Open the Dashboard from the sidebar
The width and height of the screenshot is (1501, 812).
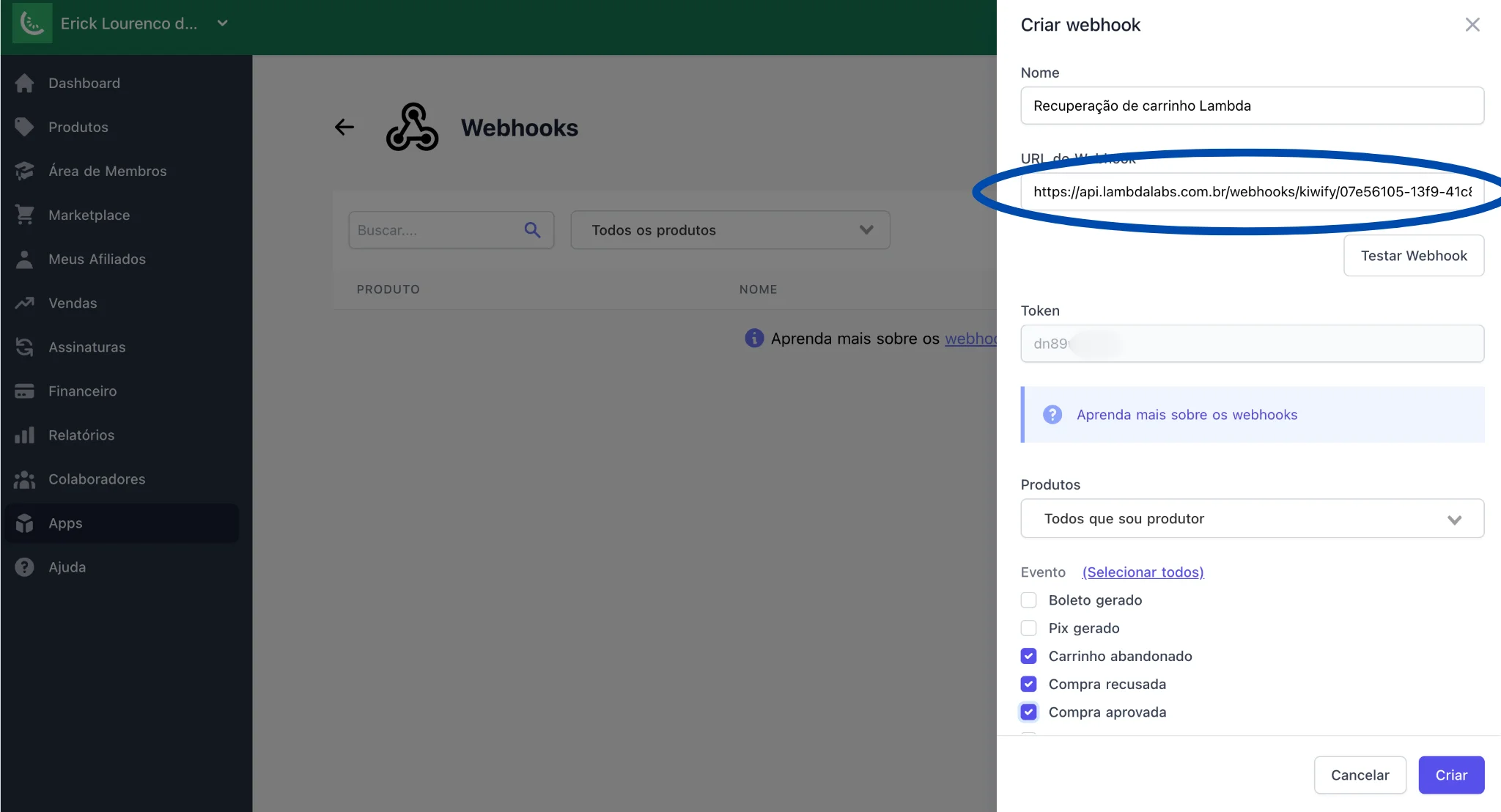coord(84,83)
